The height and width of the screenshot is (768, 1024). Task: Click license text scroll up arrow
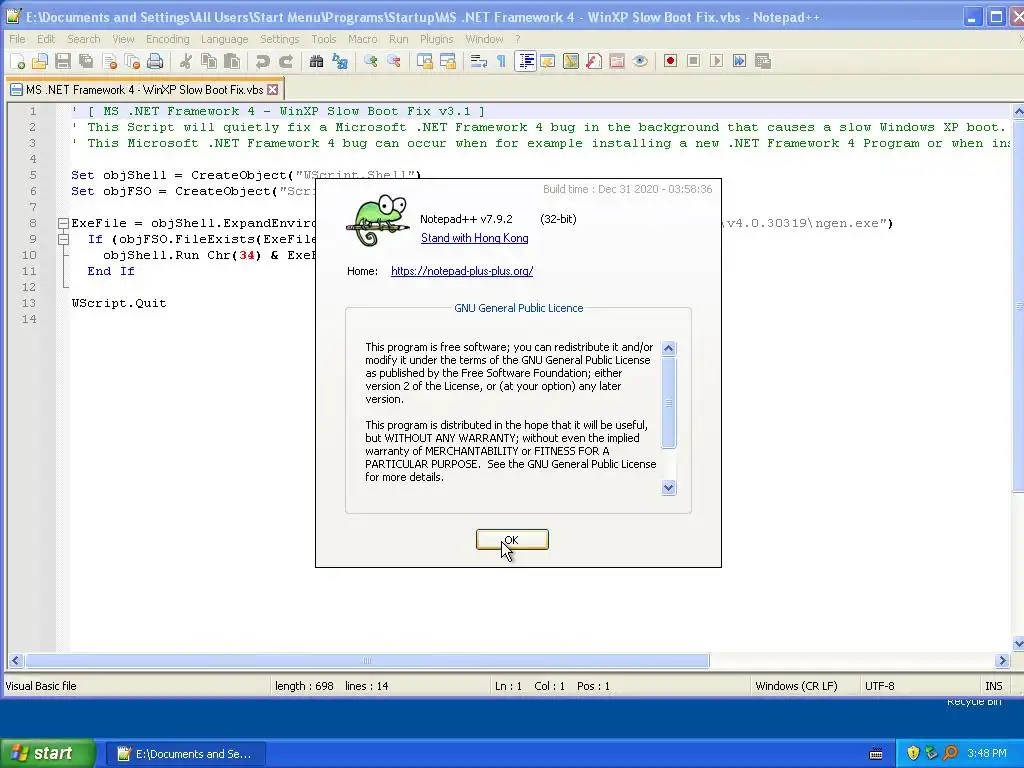point(668,348)
